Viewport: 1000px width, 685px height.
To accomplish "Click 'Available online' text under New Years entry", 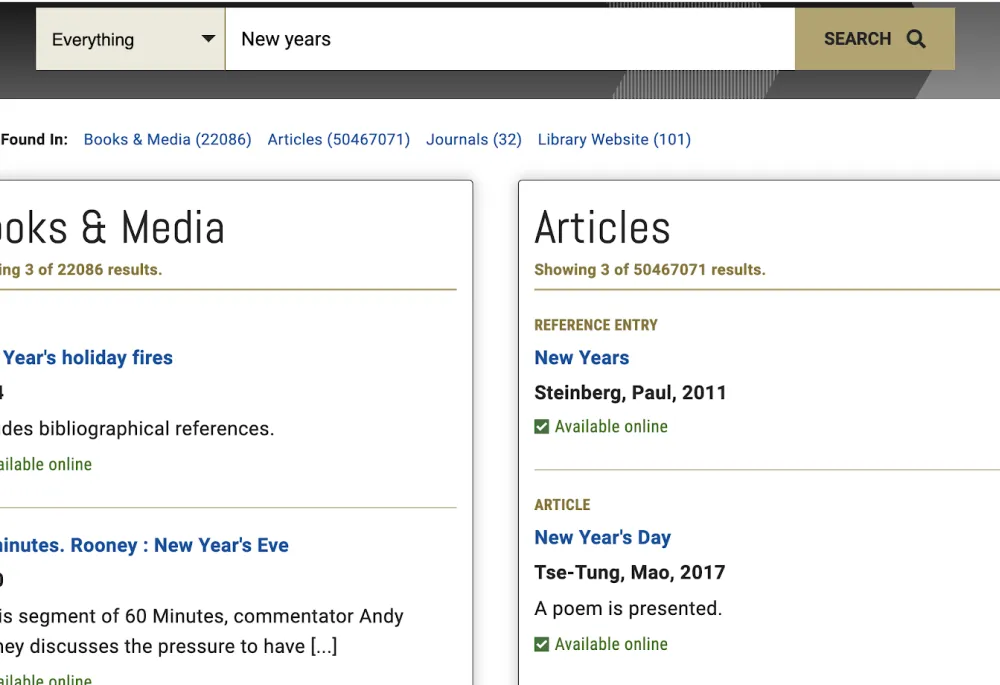I will tap(611, 427).
